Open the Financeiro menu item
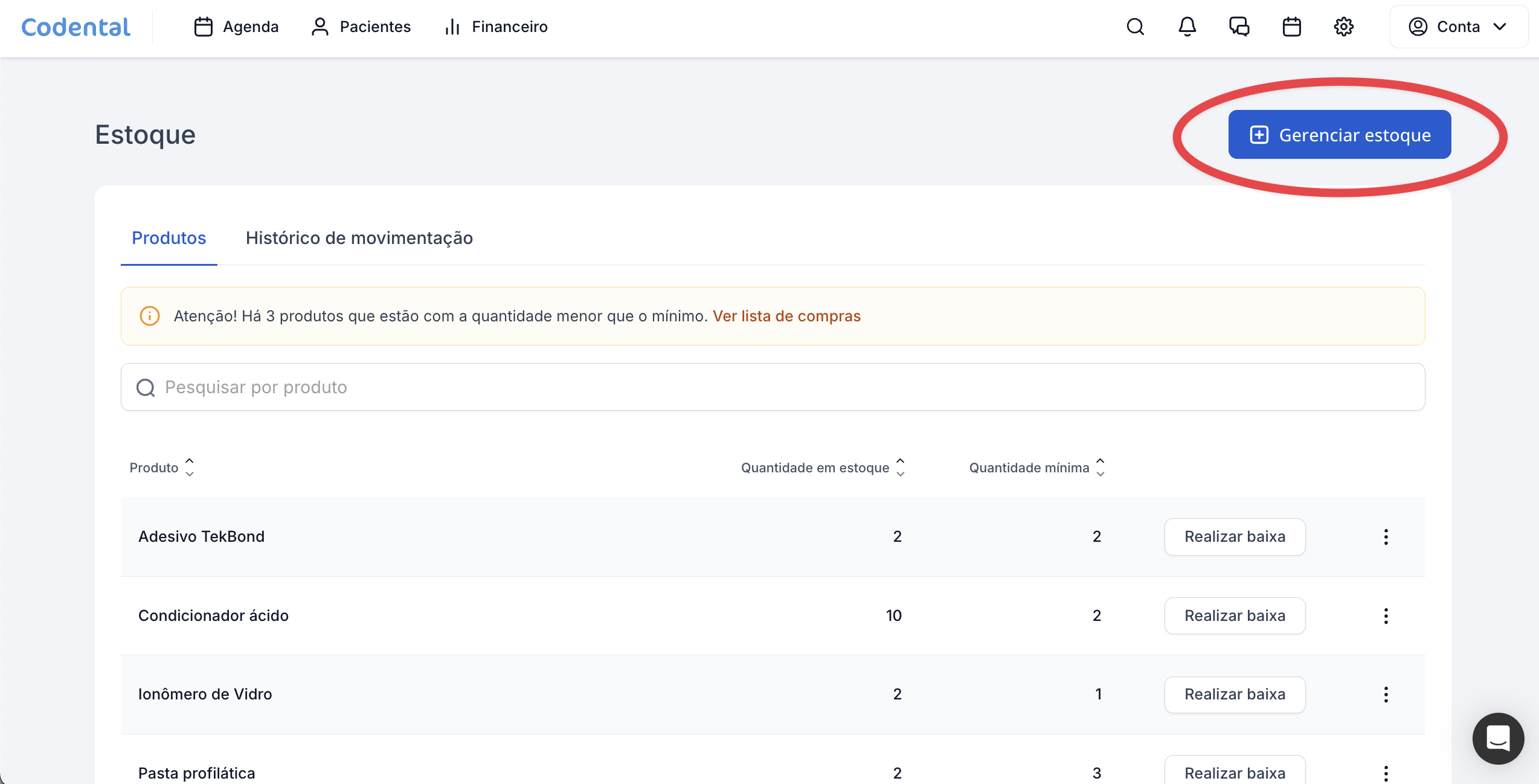The width and height of the screenshot is (1539, 784). coord(496,27)
